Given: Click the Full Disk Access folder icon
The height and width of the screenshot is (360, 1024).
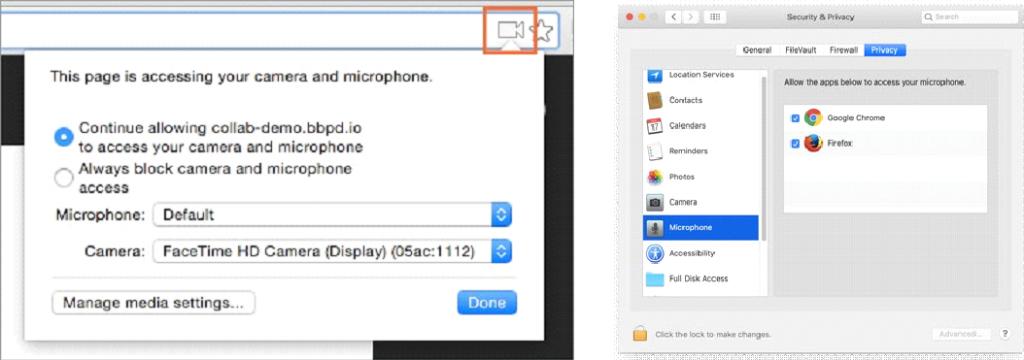Looking at the screenshot, I should tap(655, 279).
